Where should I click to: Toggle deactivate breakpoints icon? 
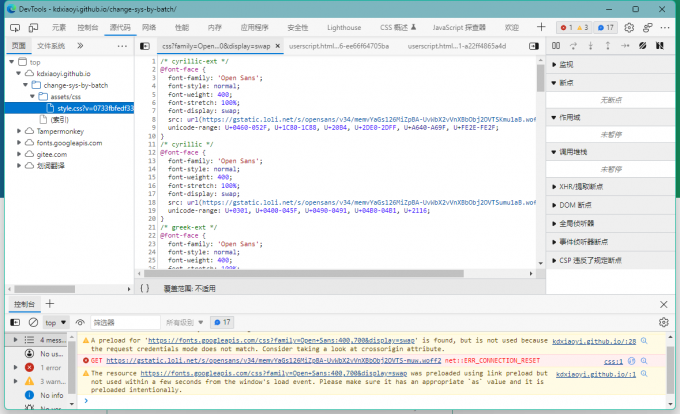click(642, 46)
